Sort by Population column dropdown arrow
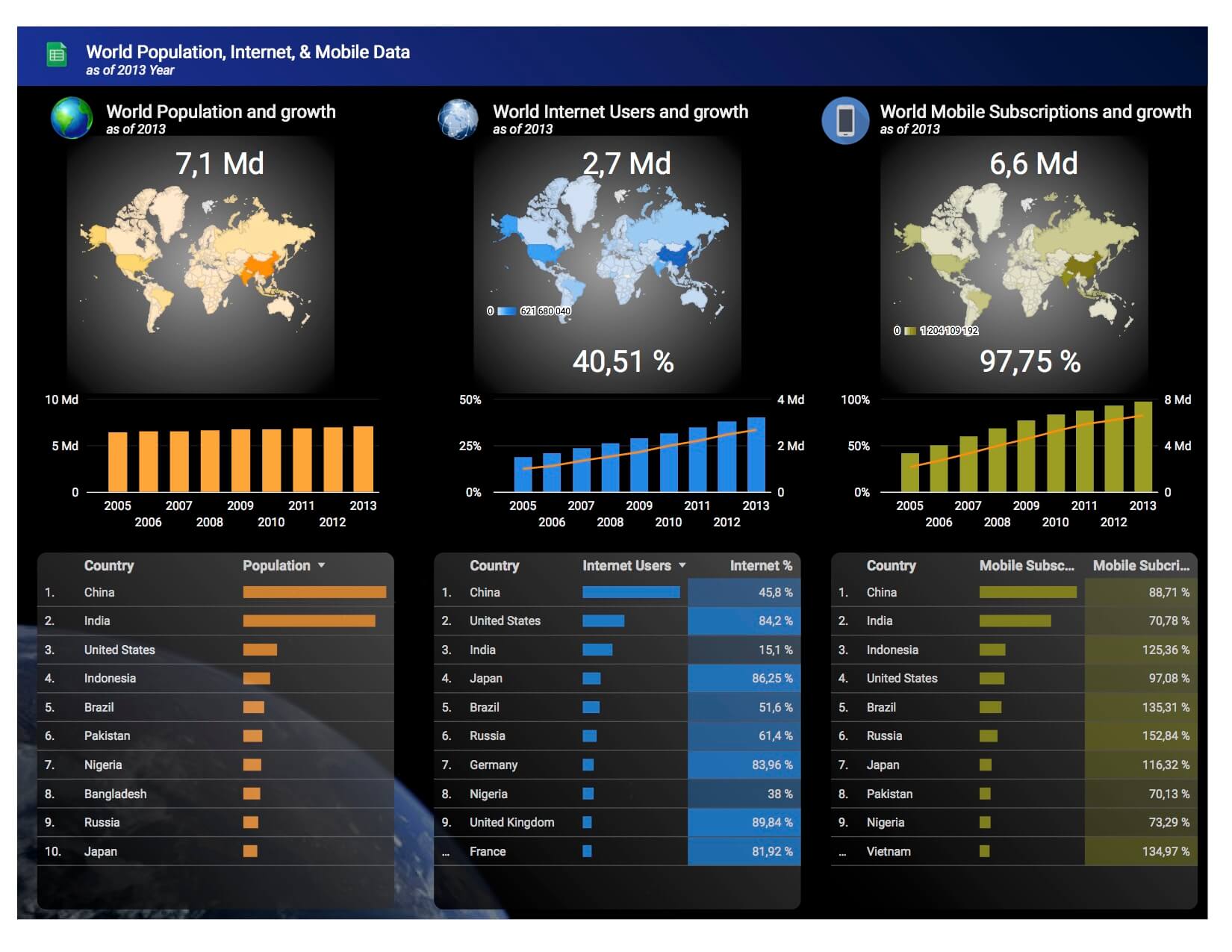The height and width of the screenshot is (952, 1232). pos(322,566)
